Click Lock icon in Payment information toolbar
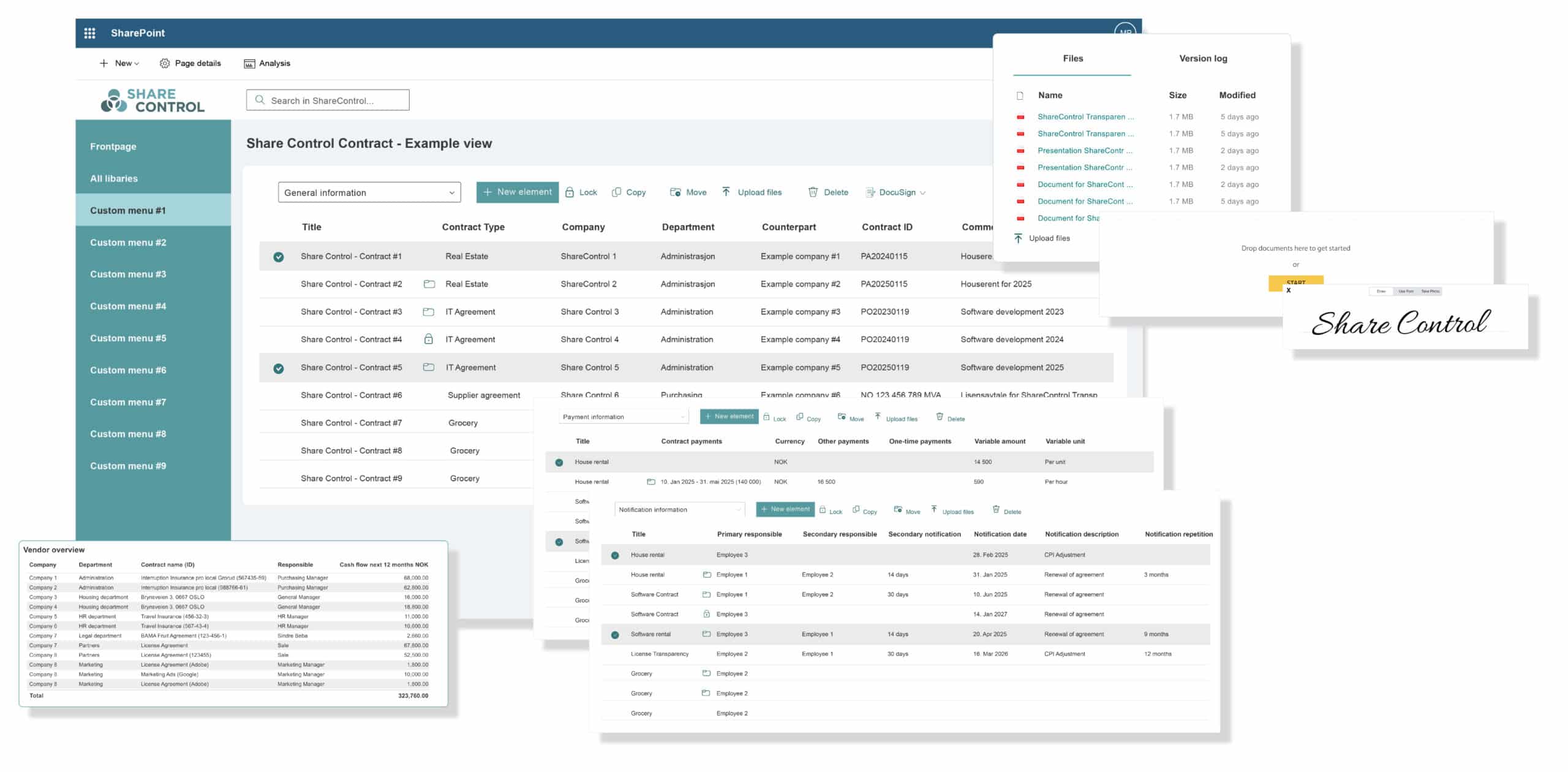 coord(766,417)
